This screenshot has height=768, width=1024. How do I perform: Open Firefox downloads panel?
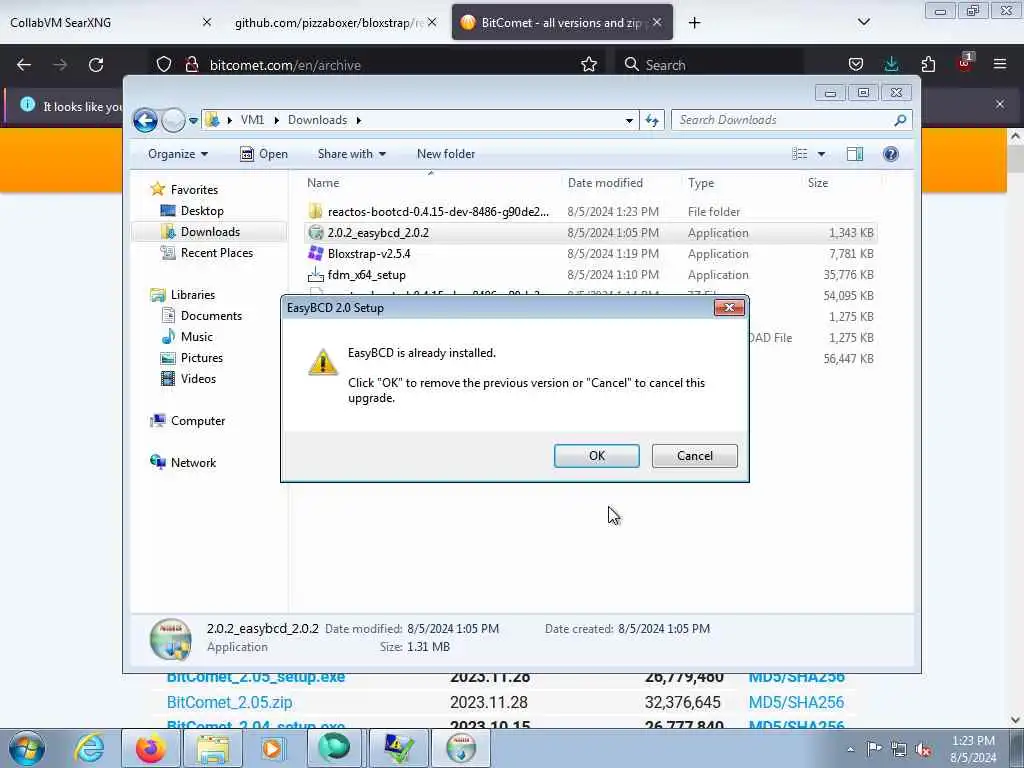891,65
